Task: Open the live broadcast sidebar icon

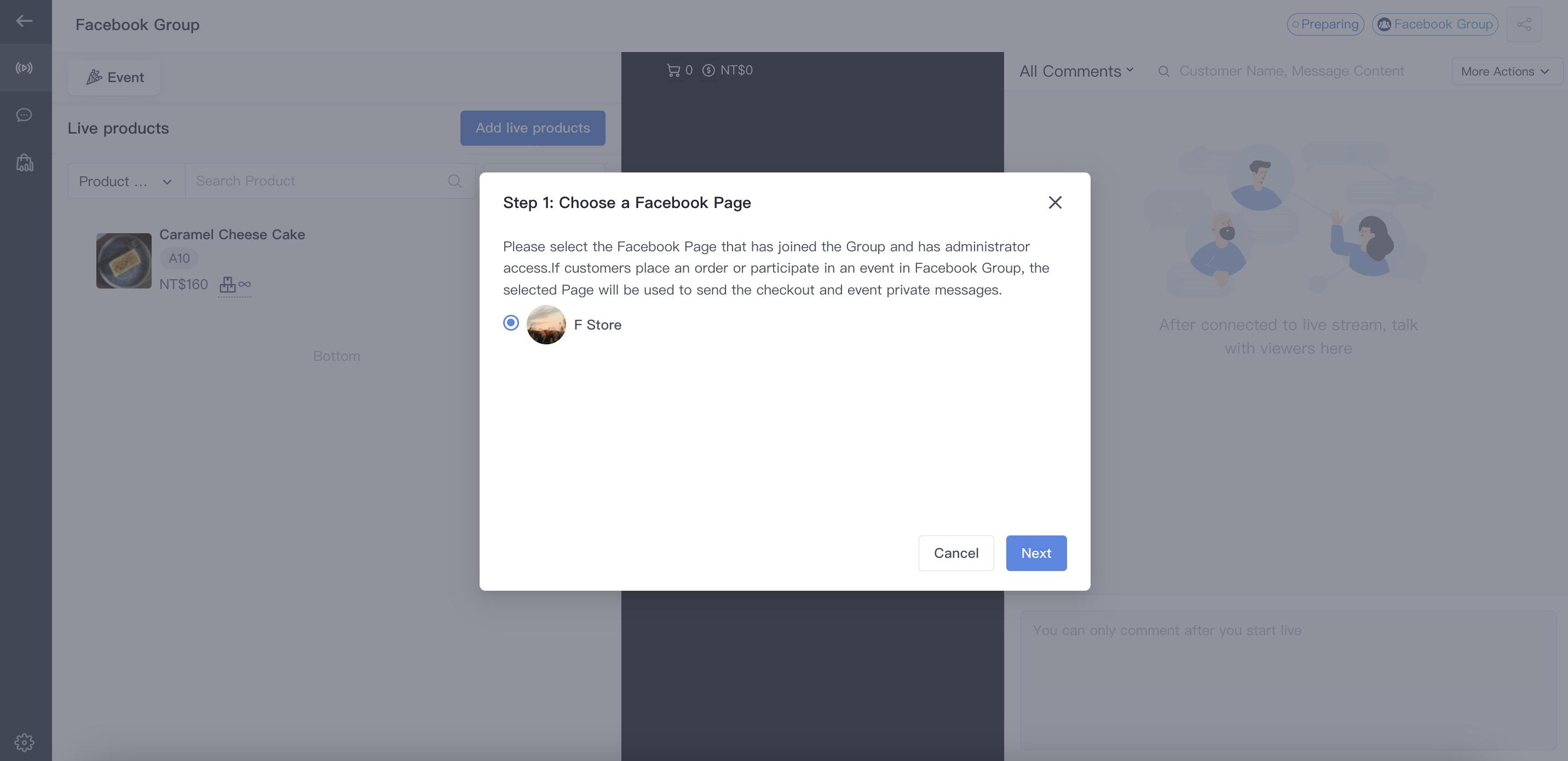Action: coord(24,67)
